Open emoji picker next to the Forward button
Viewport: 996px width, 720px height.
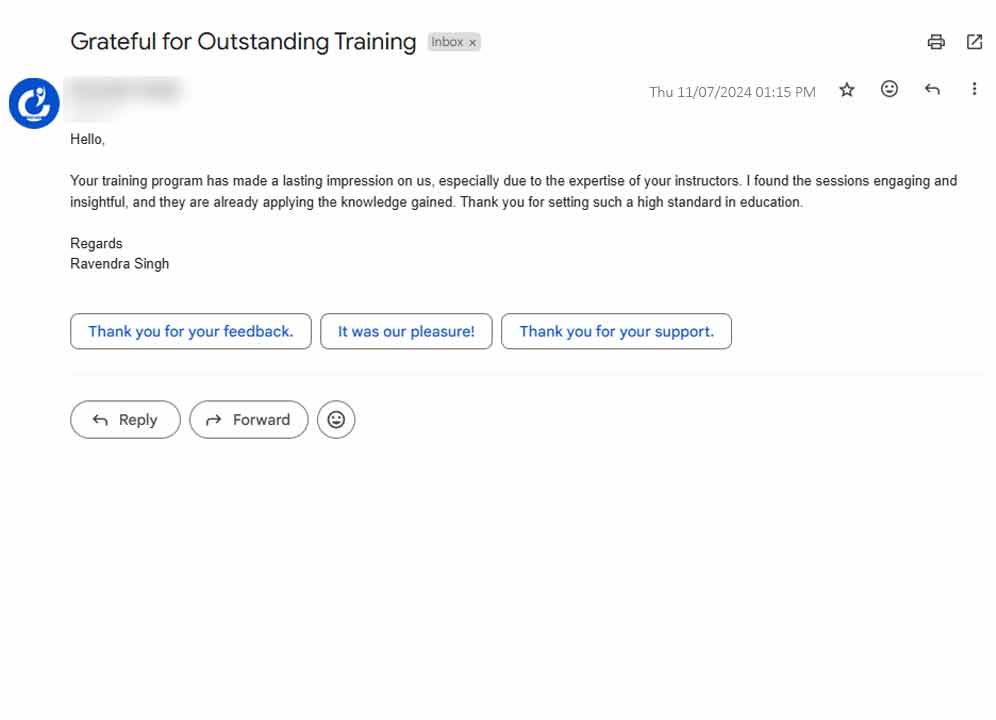pyautogui.click(x=336, y=420)
